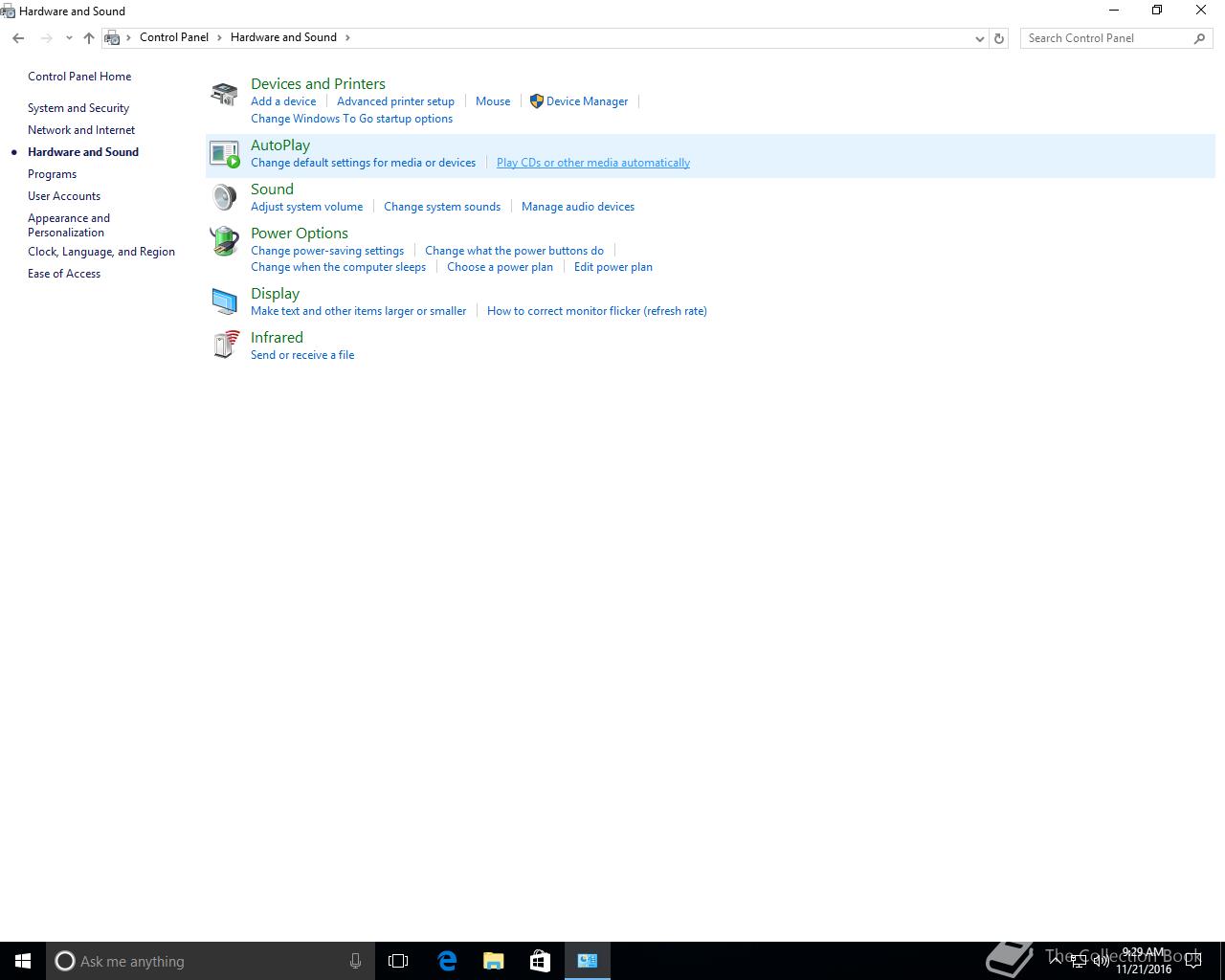Open Advanced printer setup

[x=395, y=101]
